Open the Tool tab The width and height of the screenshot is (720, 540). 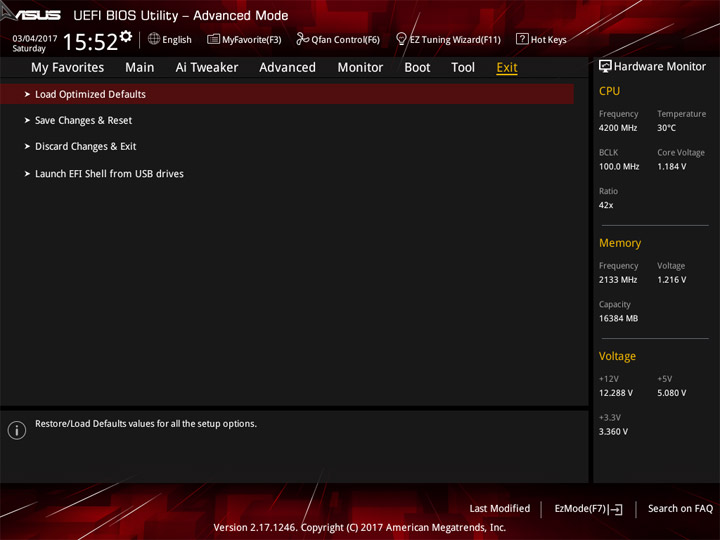pyautogui.click(x=463, y=68)
